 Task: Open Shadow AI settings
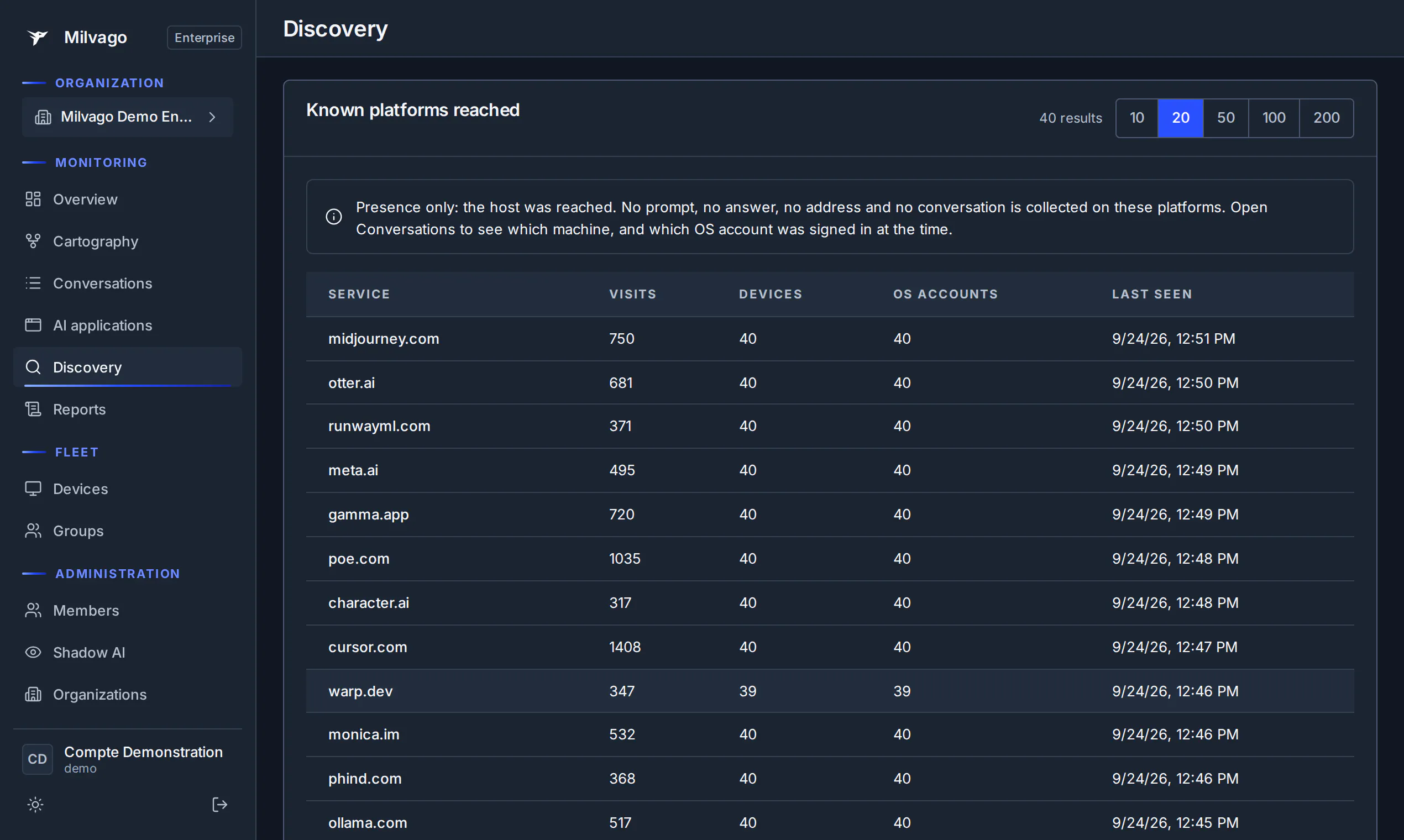[127, 652]
